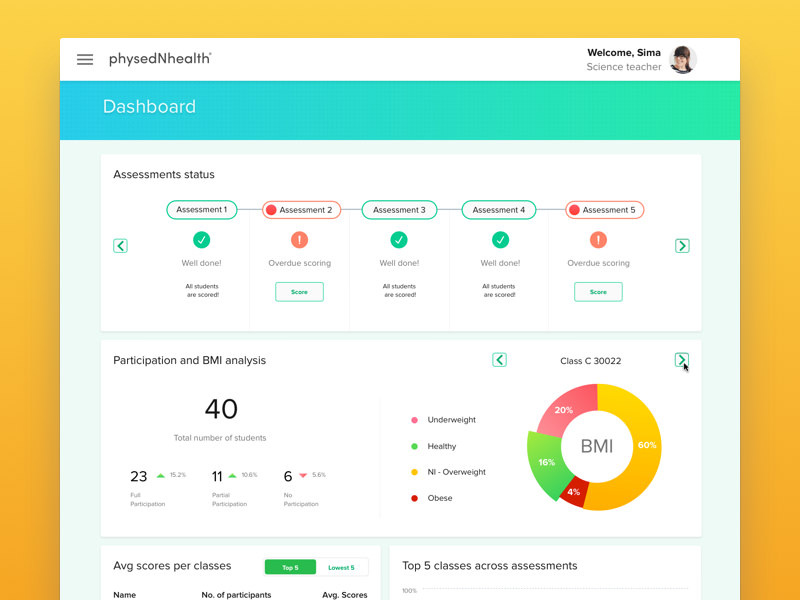This screenshot has height=600, width=800.
Task: Click the green checkmark under Assessment 4
Action: (x=499, y=240)
